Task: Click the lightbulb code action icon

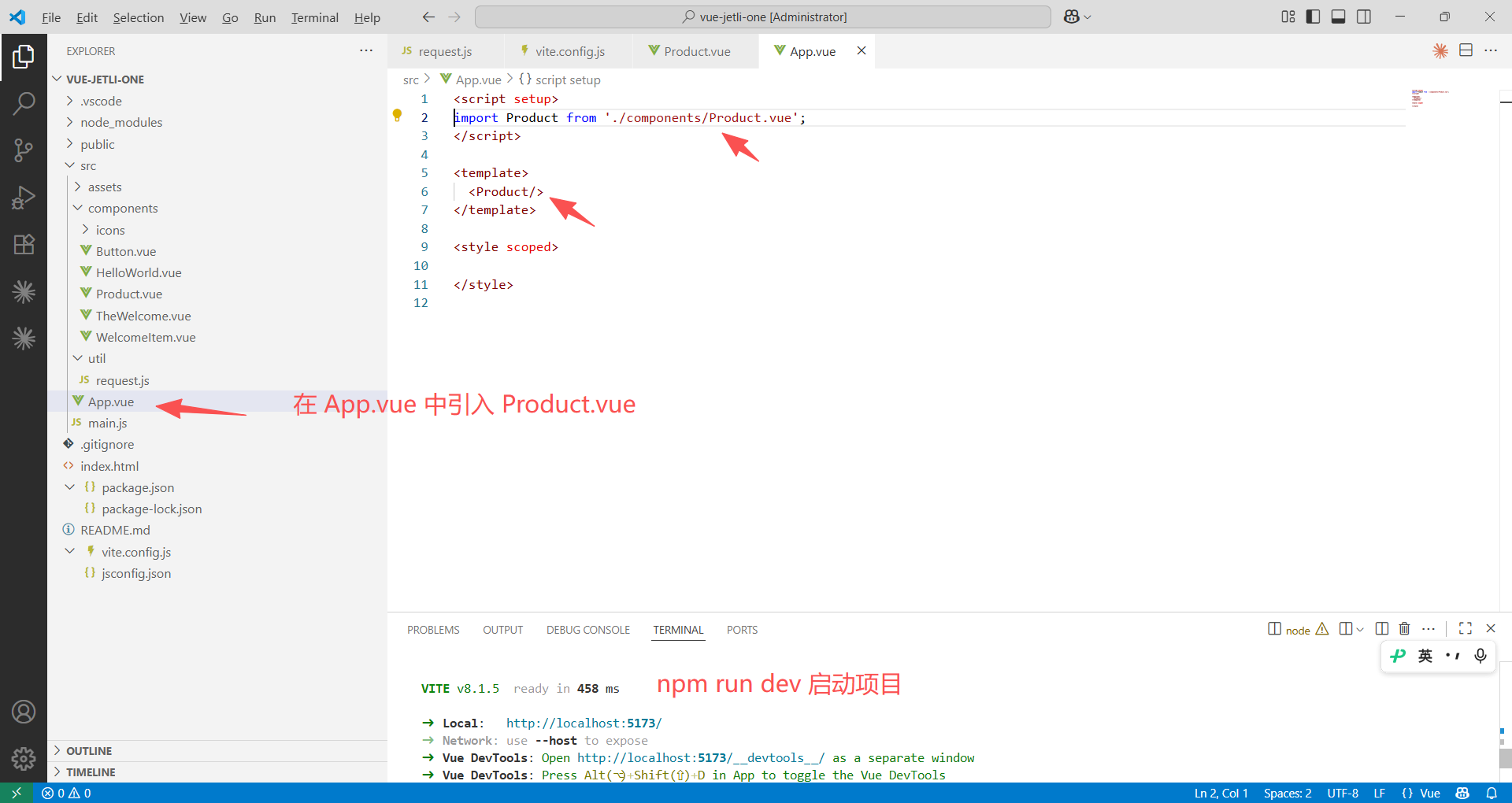Action: pos(398,116)
